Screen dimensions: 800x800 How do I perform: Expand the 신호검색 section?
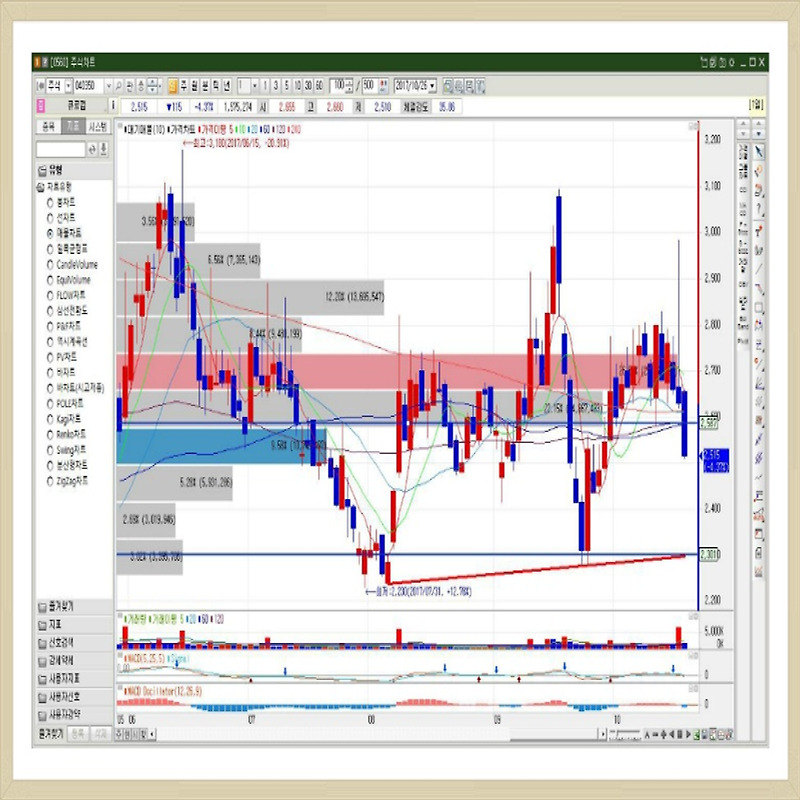74,642
